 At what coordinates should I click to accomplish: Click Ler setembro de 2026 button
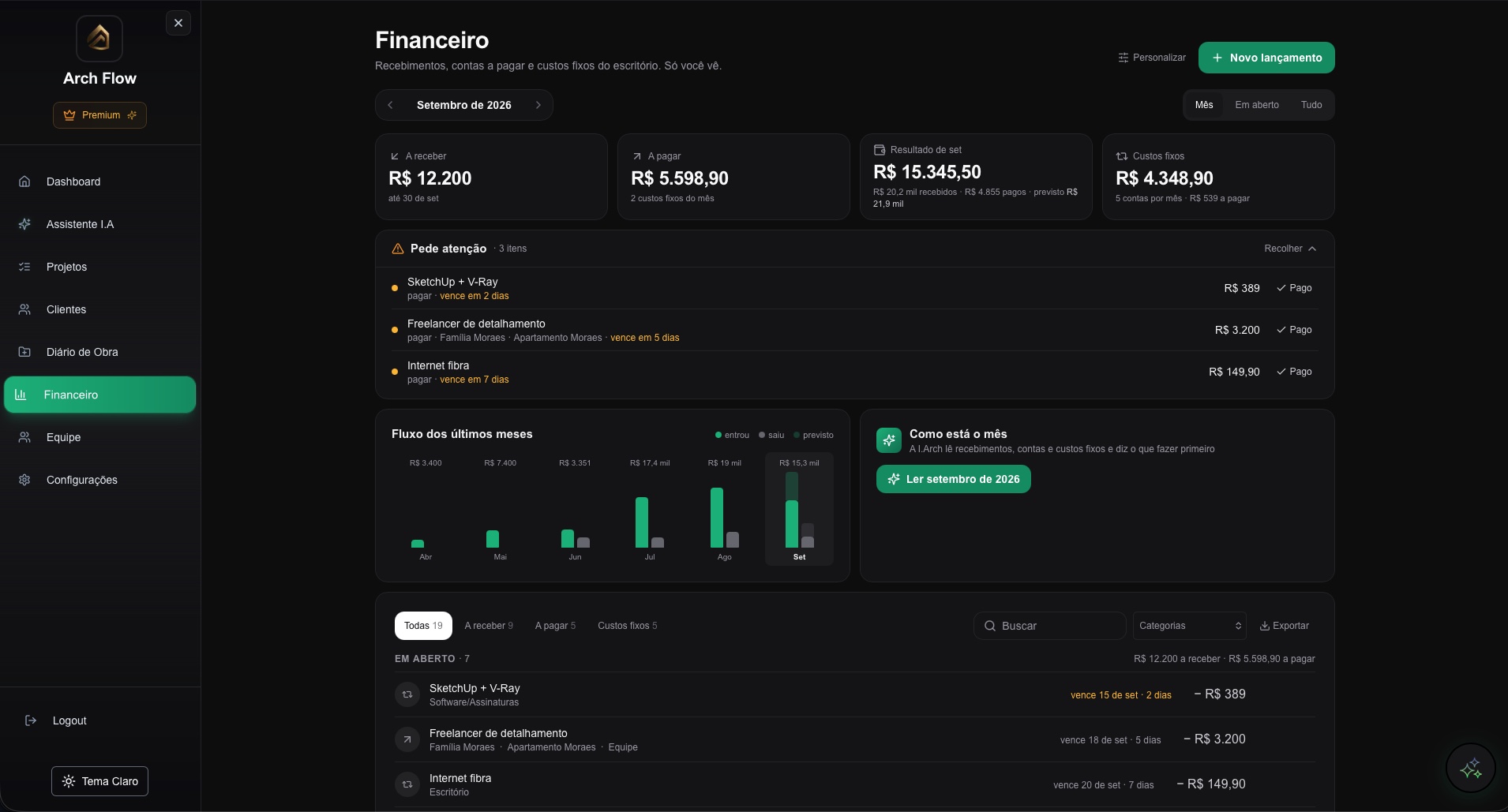[953, 479]
